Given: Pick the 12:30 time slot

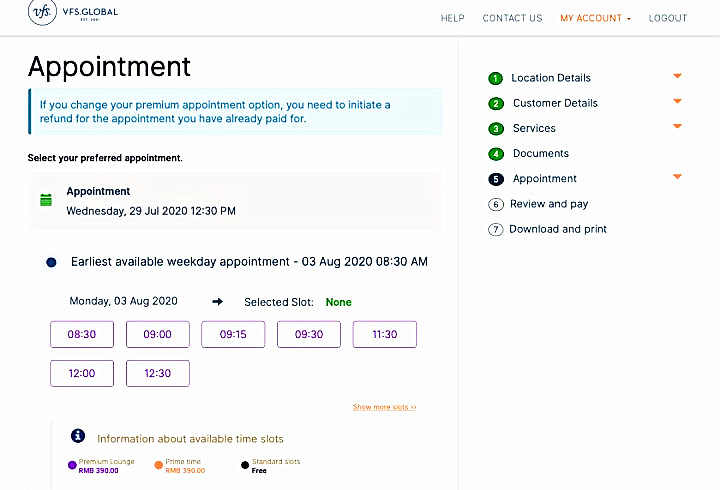Looking at the screenshot, I should pos(158,373).
